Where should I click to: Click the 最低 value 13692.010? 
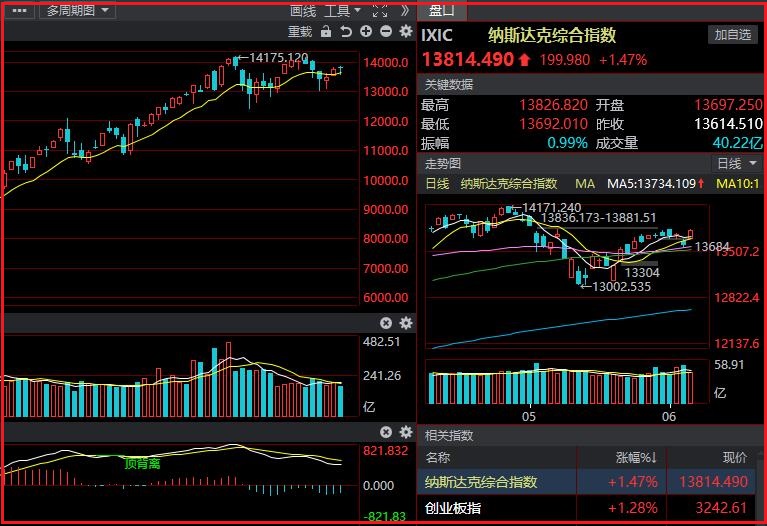click(x=553, y=124)
